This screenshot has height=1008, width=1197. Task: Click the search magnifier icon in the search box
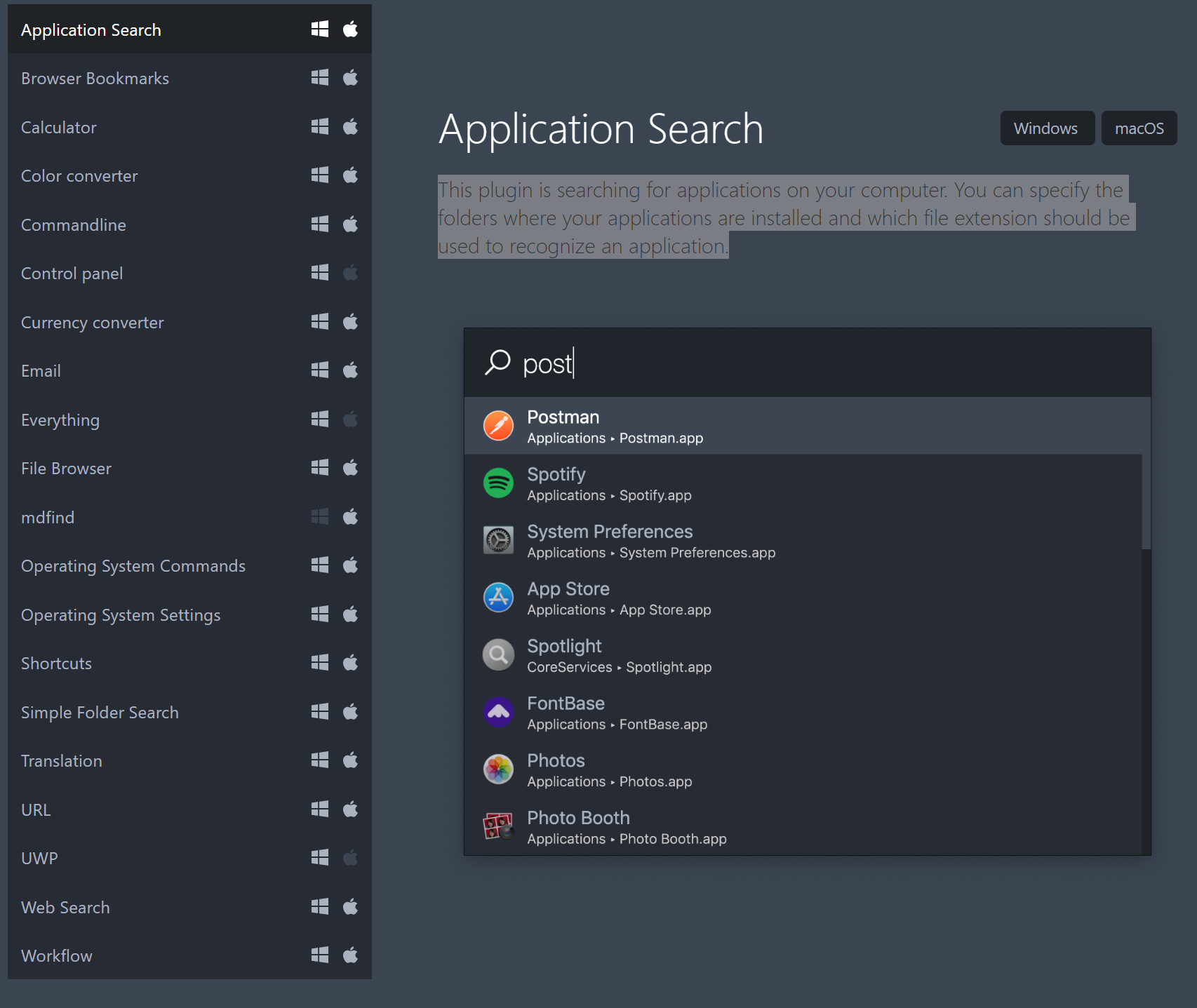[497, 363]
